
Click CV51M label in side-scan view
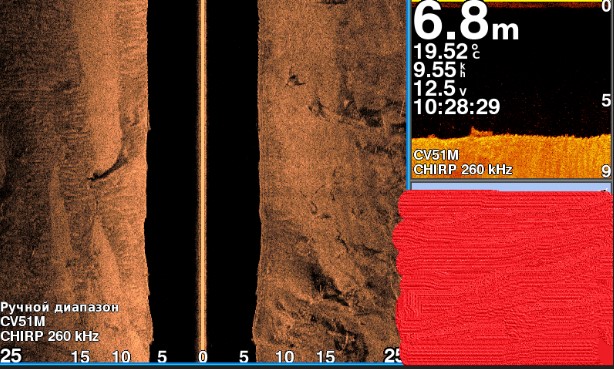tap(23, 322)
